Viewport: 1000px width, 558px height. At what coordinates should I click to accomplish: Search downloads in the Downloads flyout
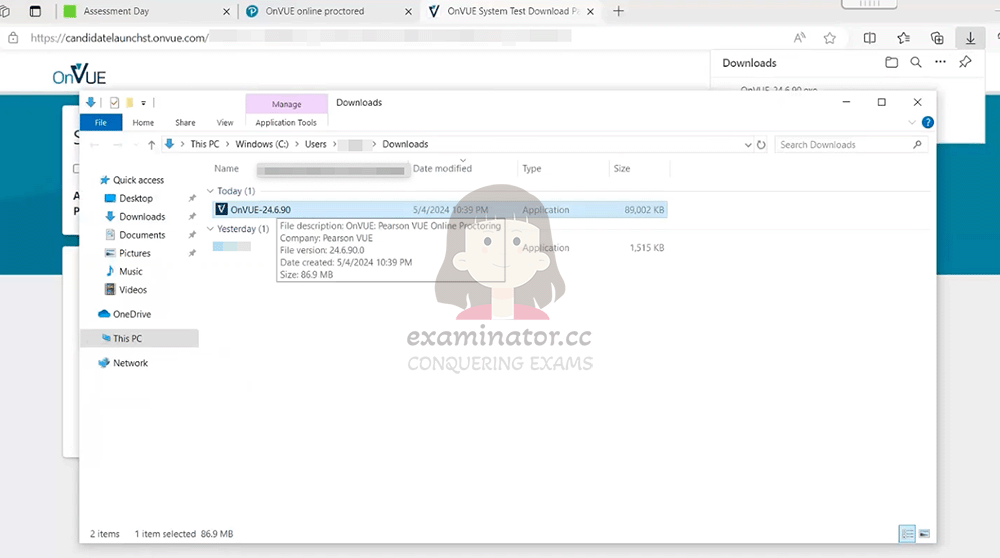click(916, 62)
